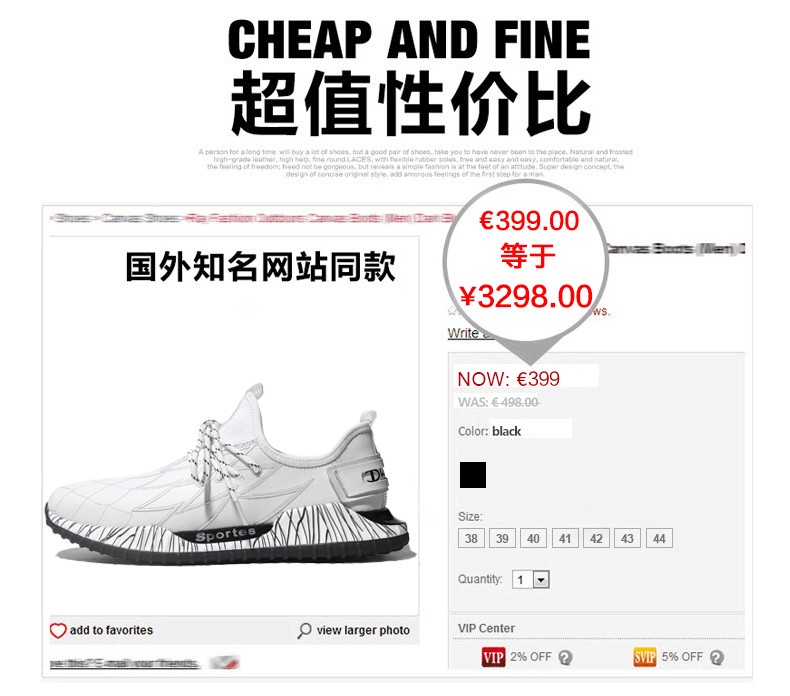Open the 'Write a review' link
The image size is (790, 696).
point(468,333)
